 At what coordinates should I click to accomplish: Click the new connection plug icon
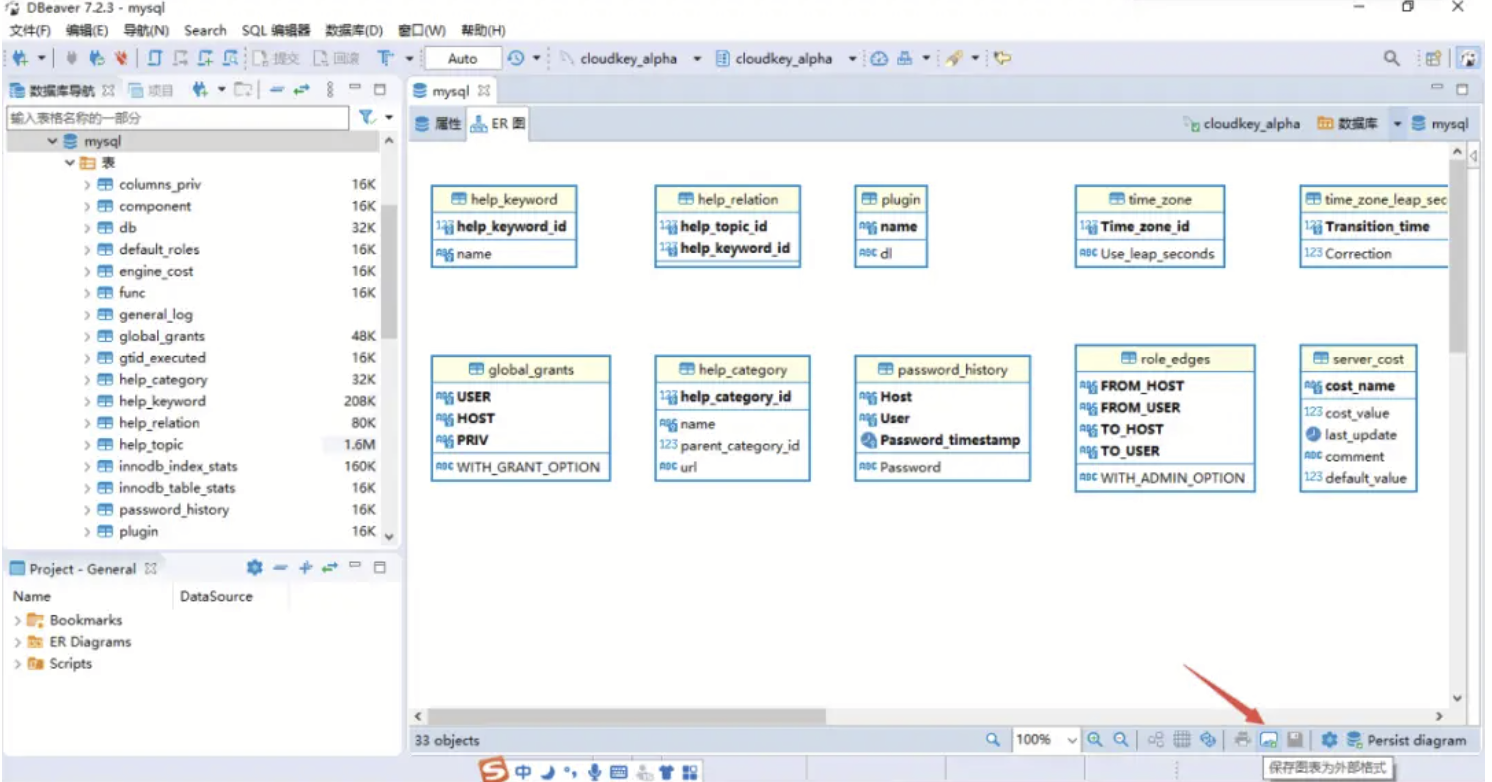pos(20,58)
